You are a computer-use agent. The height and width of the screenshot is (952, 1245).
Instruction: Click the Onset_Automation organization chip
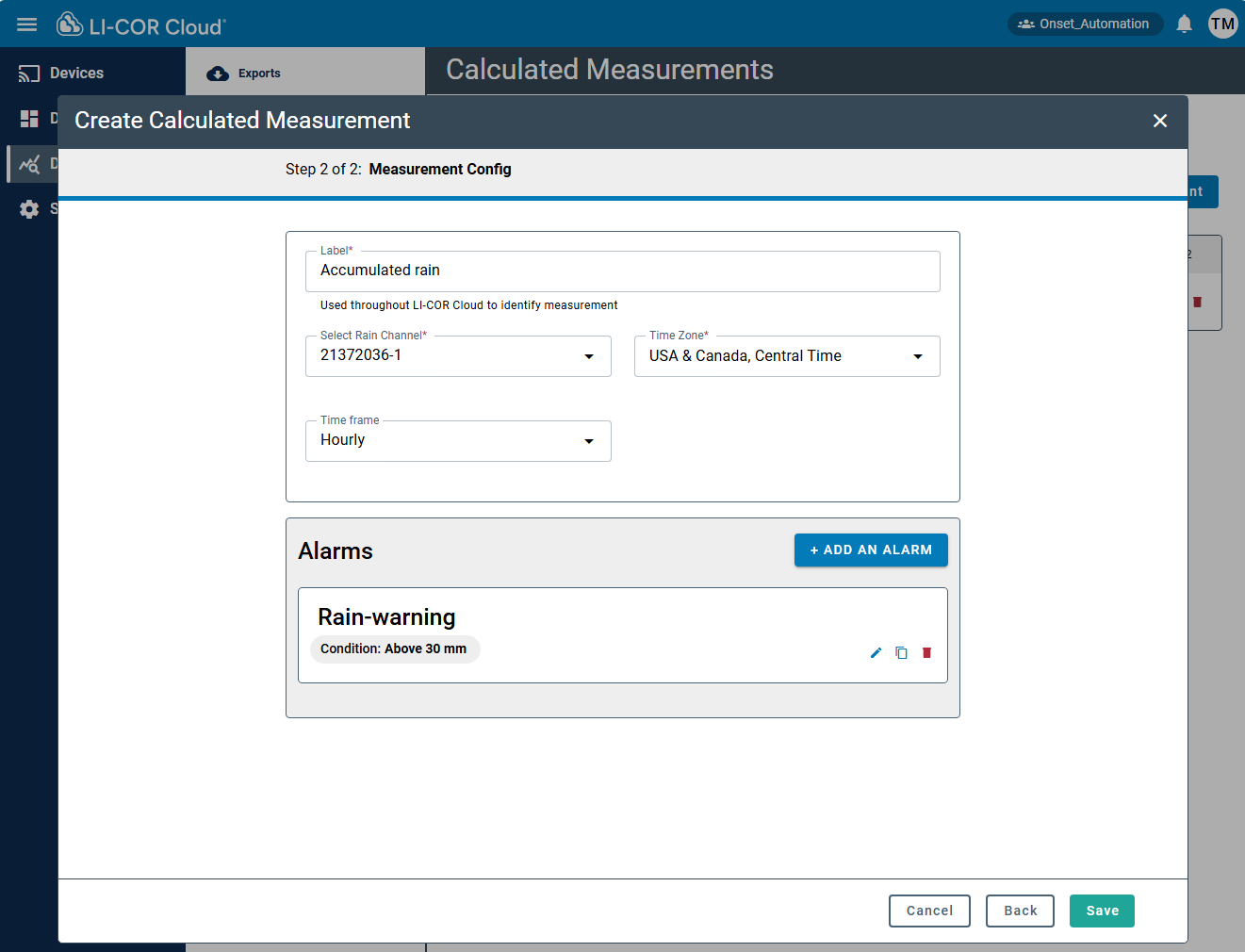point(1084,25)
